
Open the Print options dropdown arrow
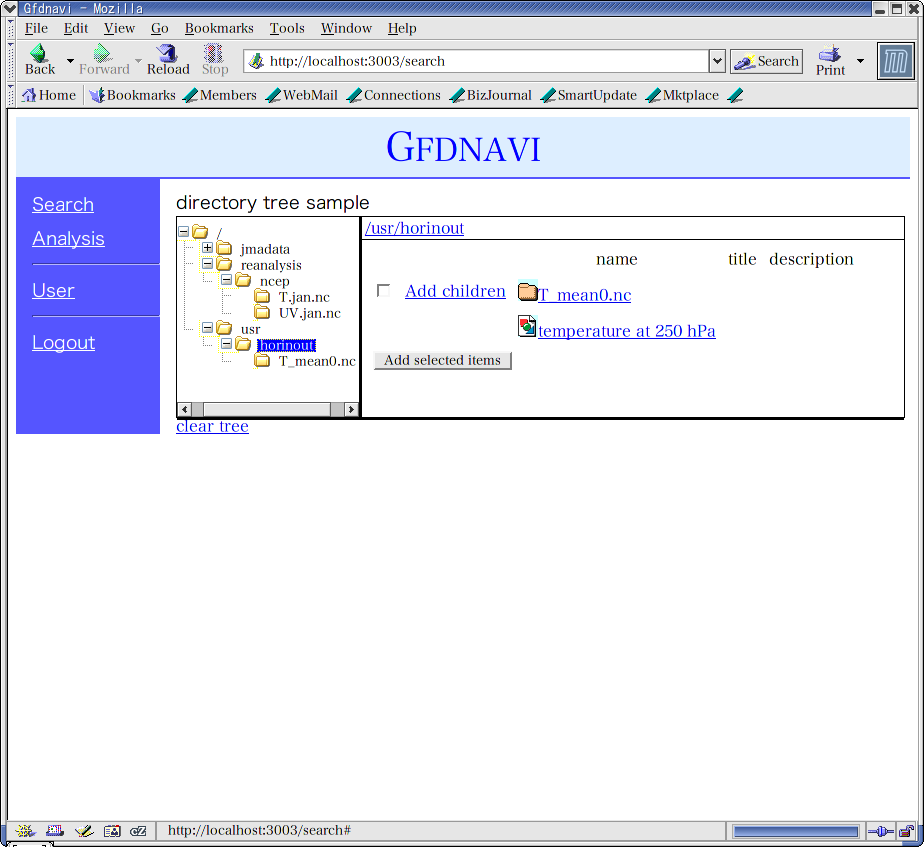(860, 61)
